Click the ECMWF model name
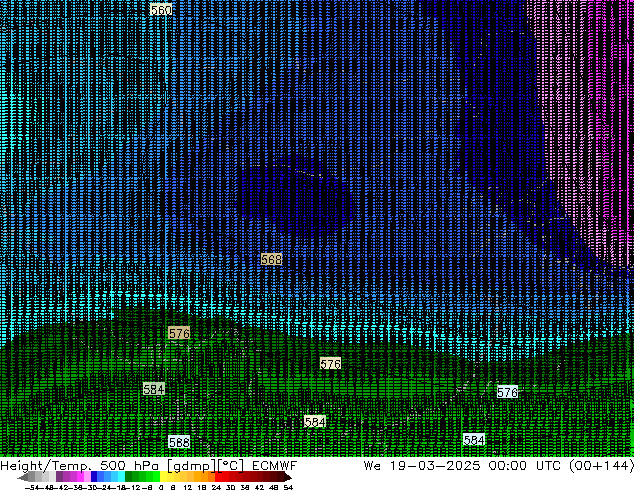The width and height of the screenshot is (634, 490). [275, 466]
